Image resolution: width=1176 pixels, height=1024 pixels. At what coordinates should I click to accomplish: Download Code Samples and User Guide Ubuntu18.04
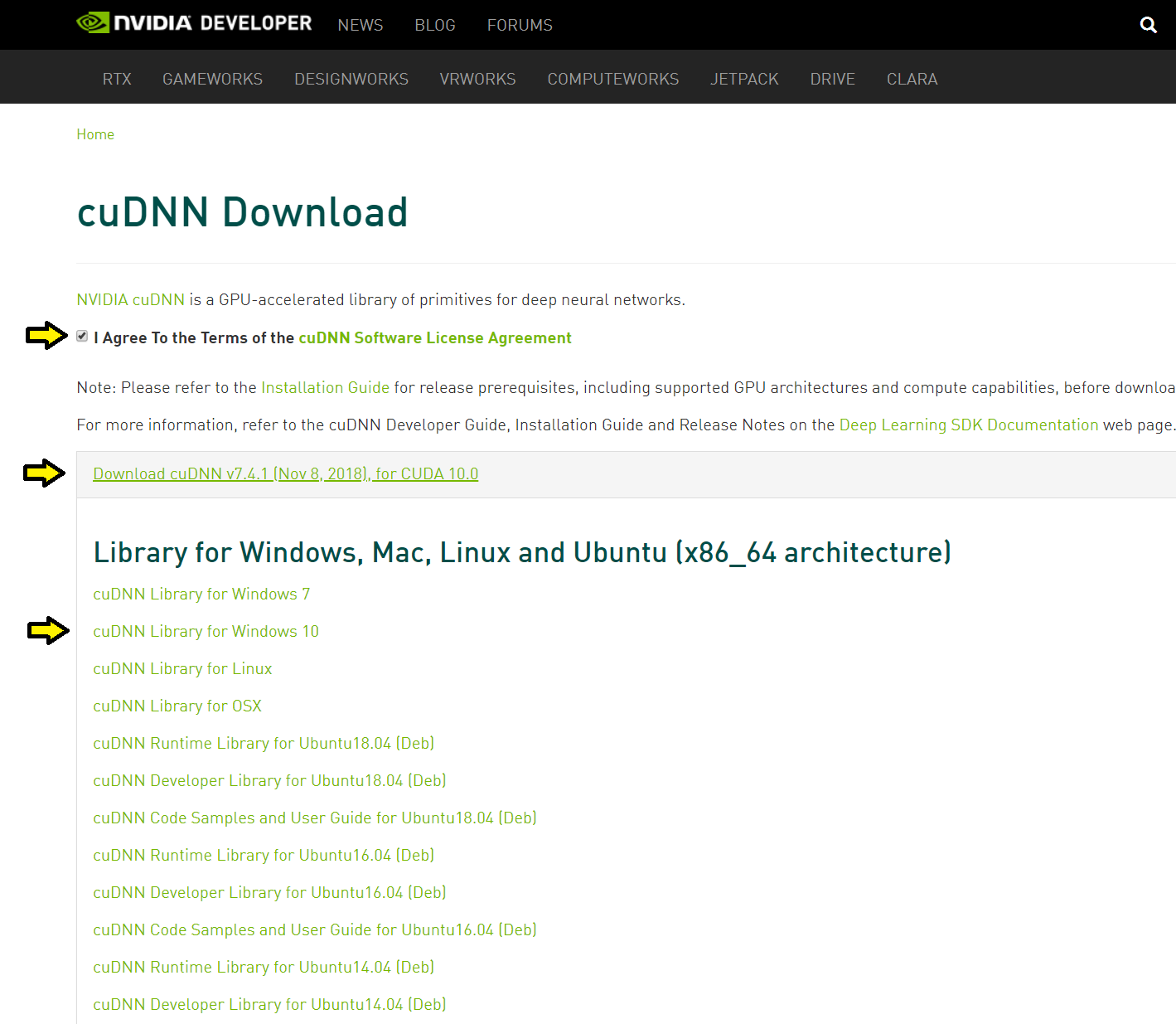coord(315,818)
